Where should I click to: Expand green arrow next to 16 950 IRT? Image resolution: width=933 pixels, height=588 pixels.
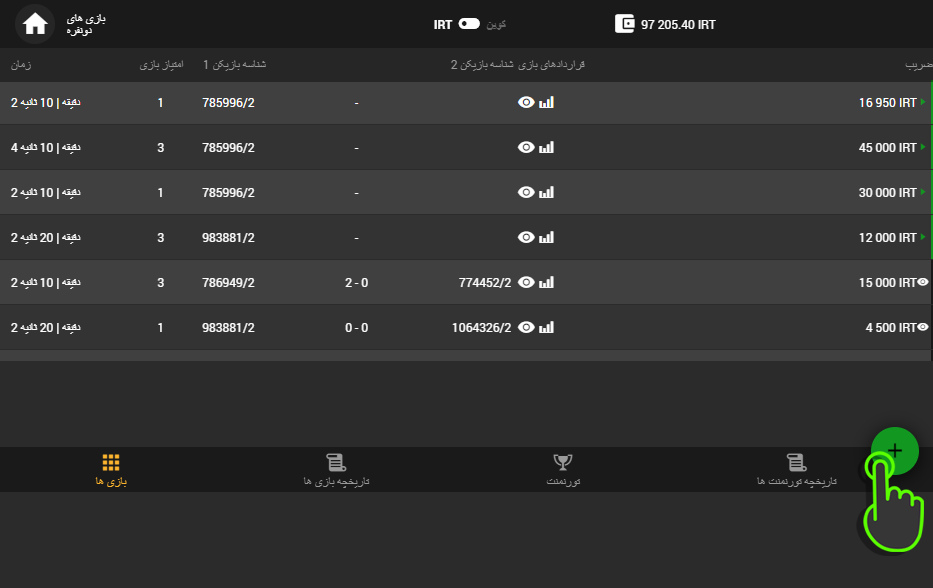pos(923,103)
